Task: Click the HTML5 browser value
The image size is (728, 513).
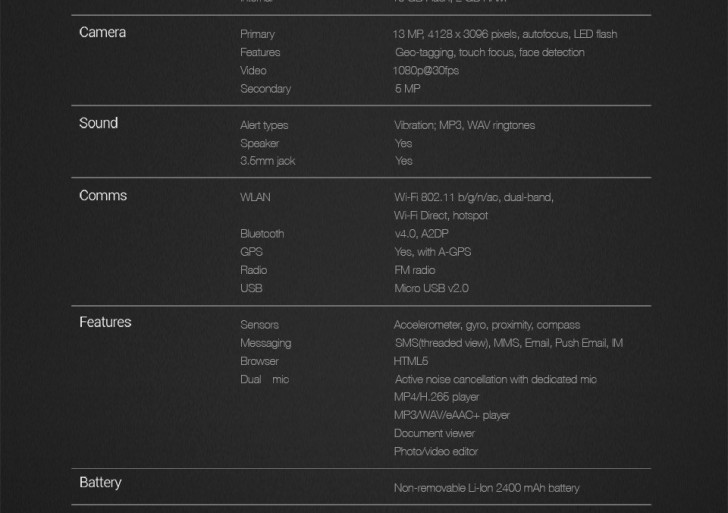Action: click(410, 361)
